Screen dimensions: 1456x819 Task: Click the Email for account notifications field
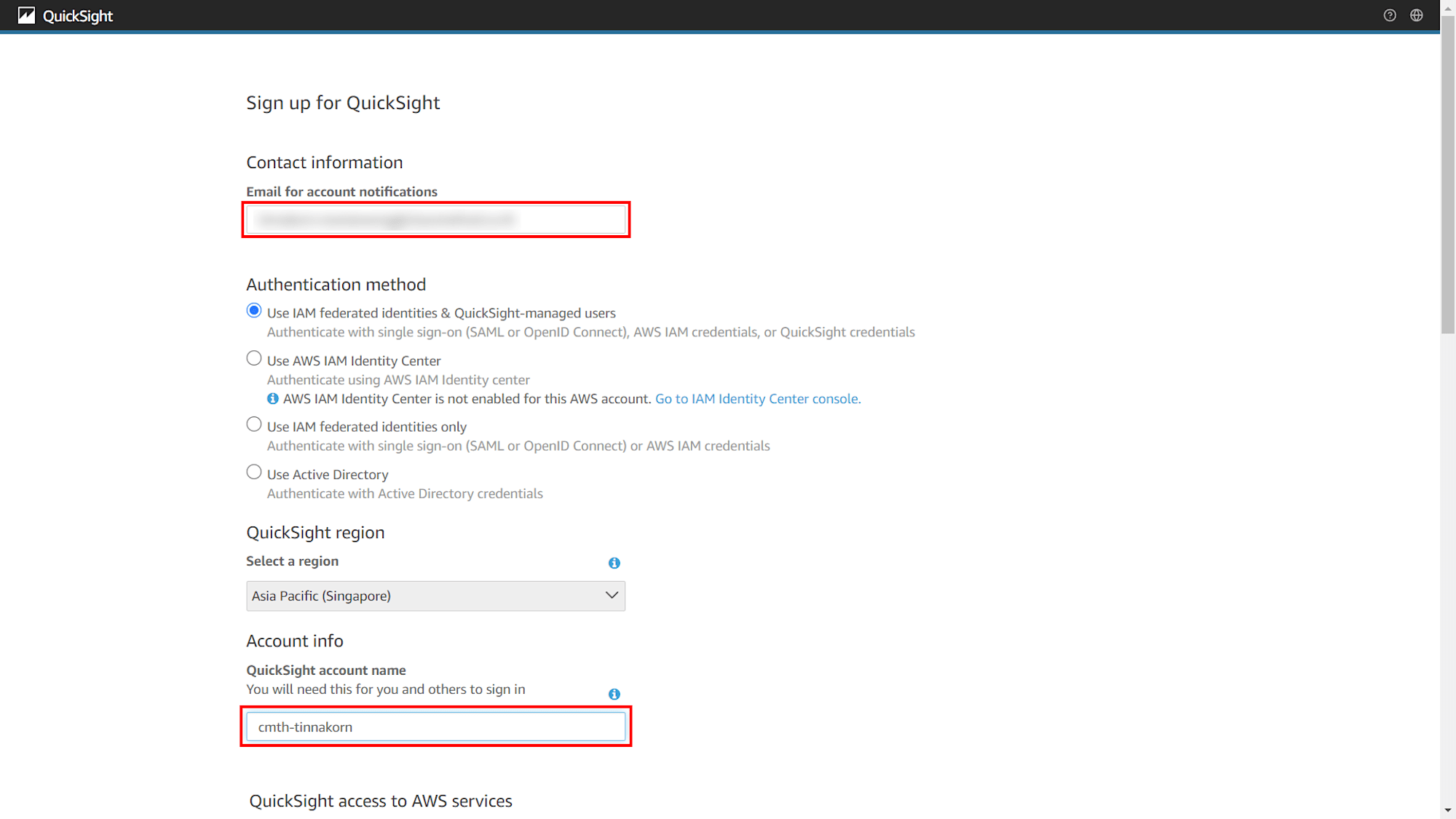coord(438,219)
